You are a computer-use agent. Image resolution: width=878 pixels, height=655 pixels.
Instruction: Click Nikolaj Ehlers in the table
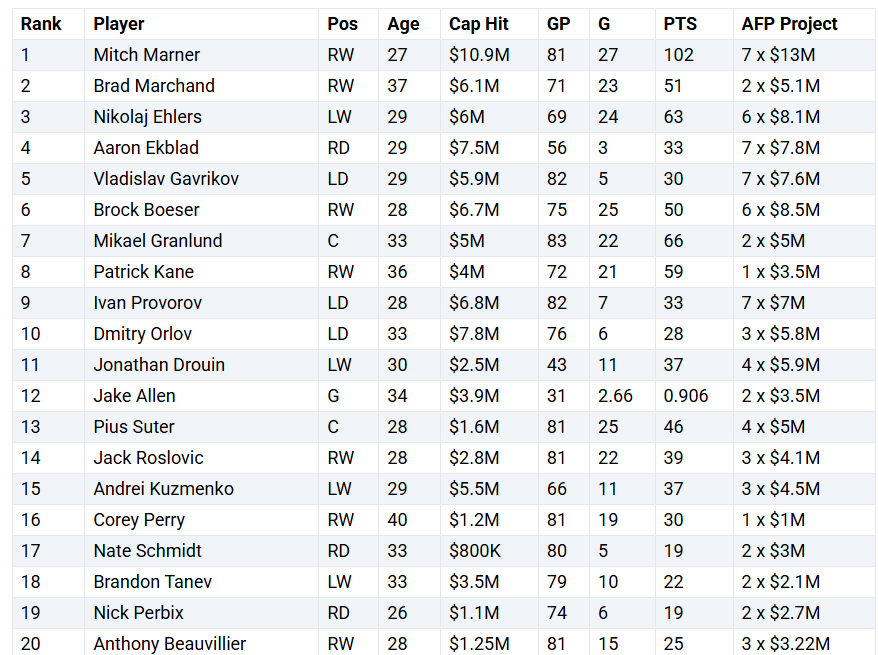tap(148, 117)
